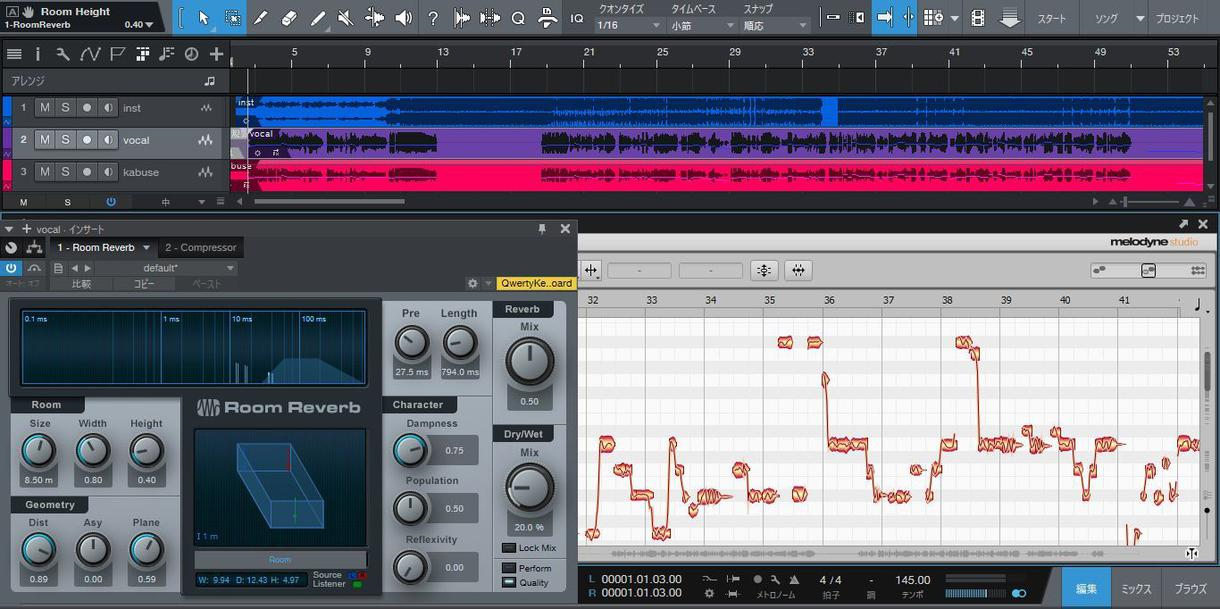This screenshot has height=609, width=1220.
Task: Open the ブラウズ (Browse) tab
Action: pos(1190,589)
